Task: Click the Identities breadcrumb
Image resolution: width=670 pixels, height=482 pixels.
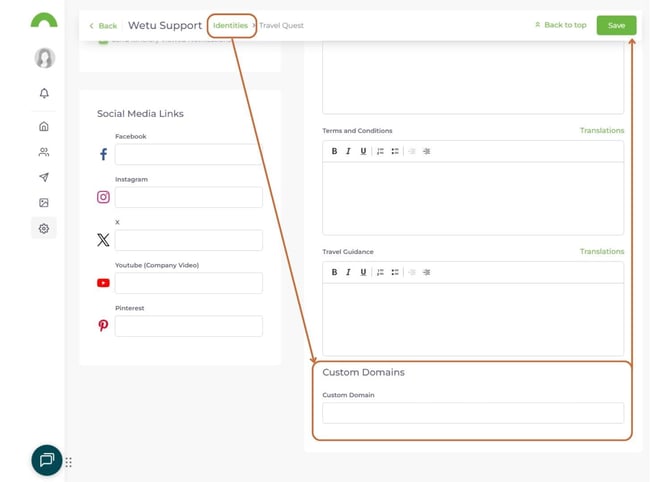Action: pyautogui.click(x=230, y=25)
